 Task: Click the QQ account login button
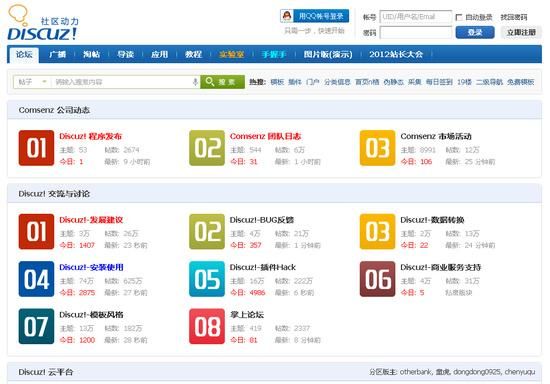tap(315, 16)
